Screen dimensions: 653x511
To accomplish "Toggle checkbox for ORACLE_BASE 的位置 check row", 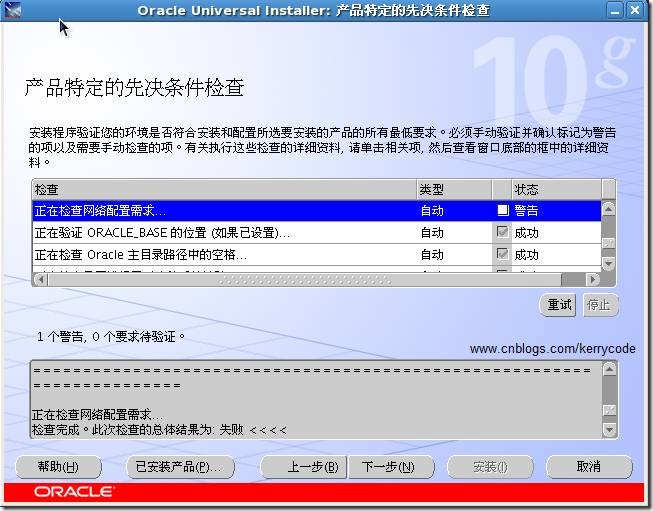I will [503, 232].
